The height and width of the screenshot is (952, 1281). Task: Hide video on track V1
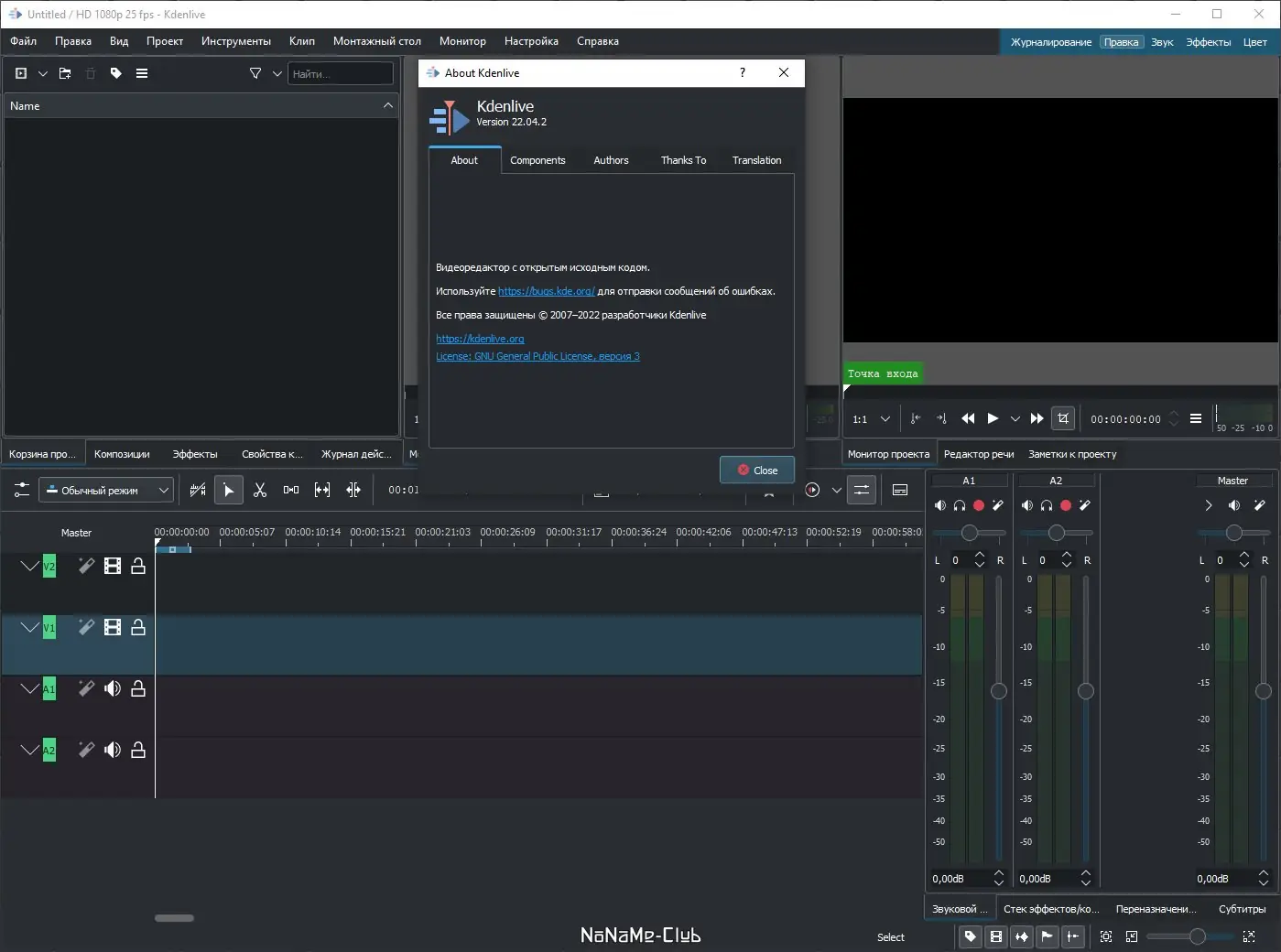click(x=113, y=627)
